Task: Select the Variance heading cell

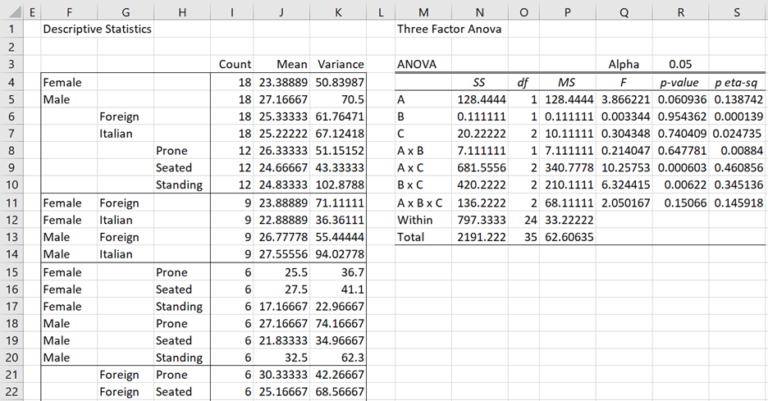Action: pos(338,64)
